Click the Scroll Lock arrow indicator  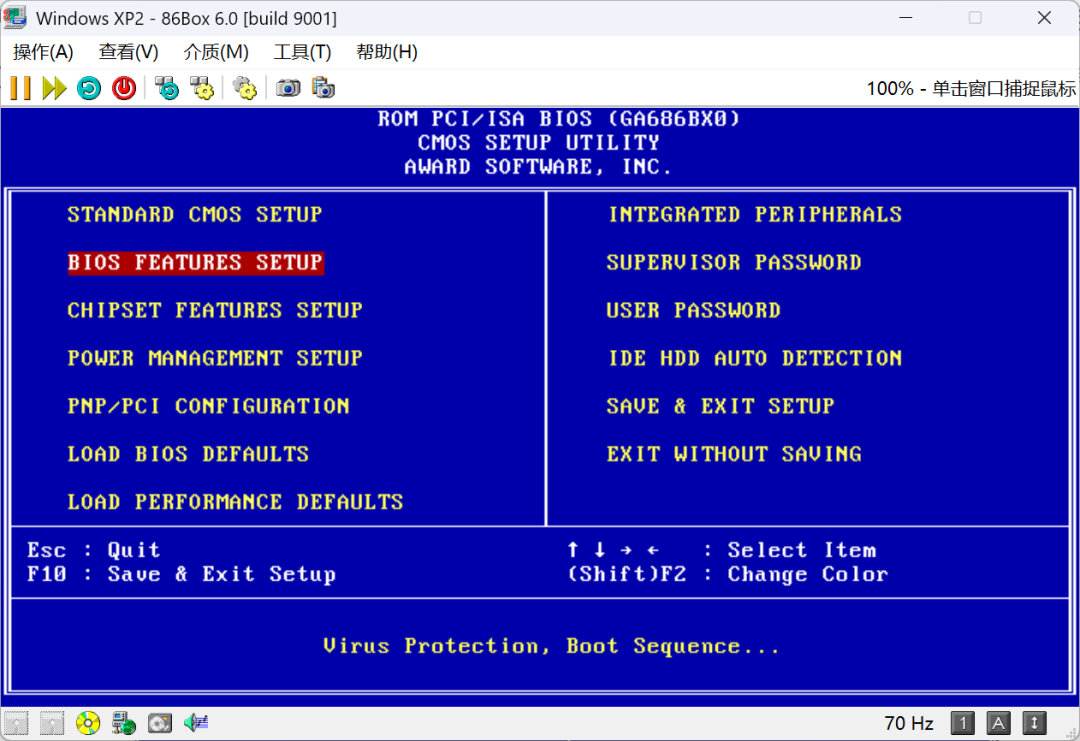pyautogui.click(x=1035, y=723)
